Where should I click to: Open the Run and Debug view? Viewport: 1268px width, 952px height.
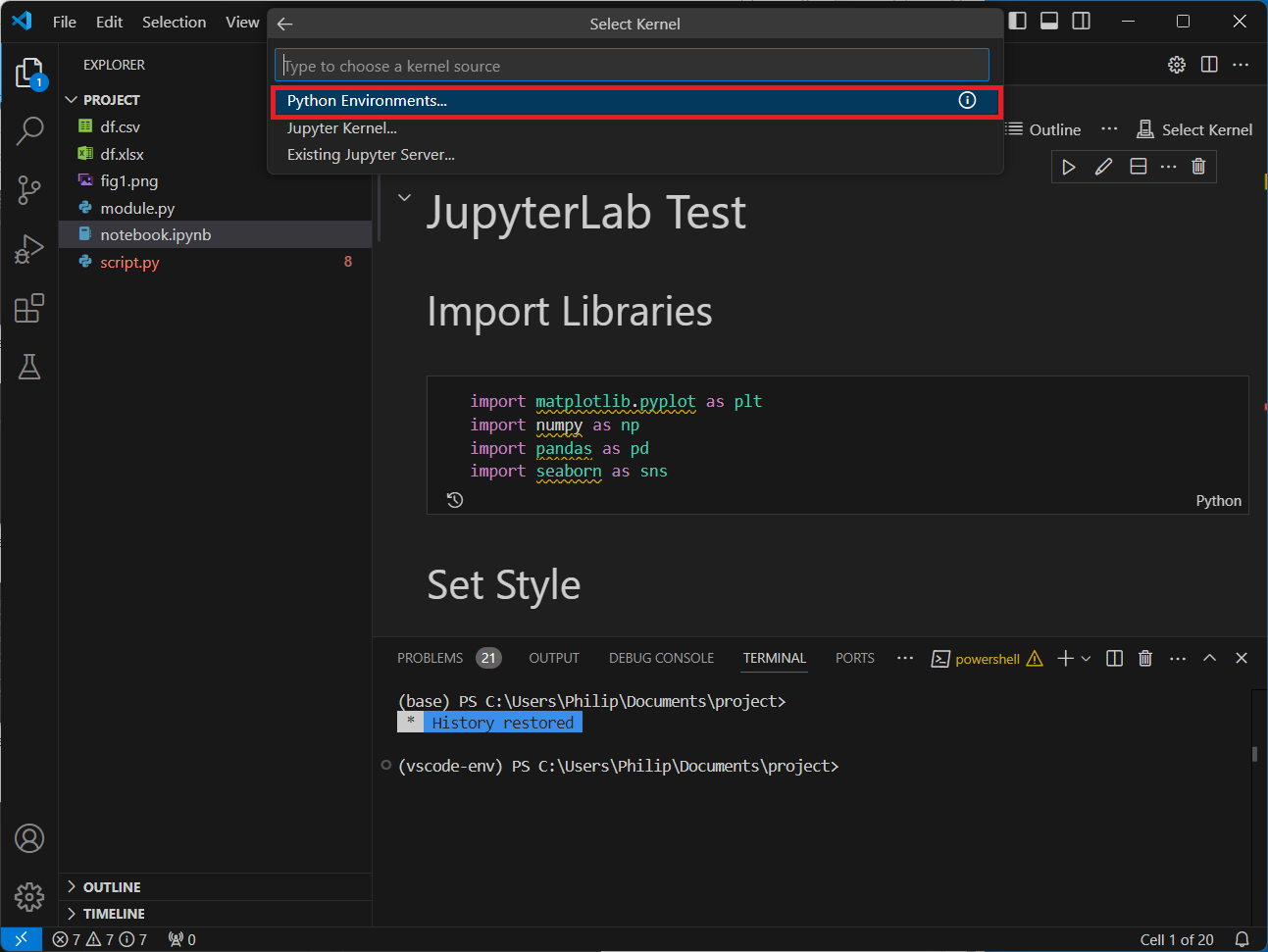[29, 249]
